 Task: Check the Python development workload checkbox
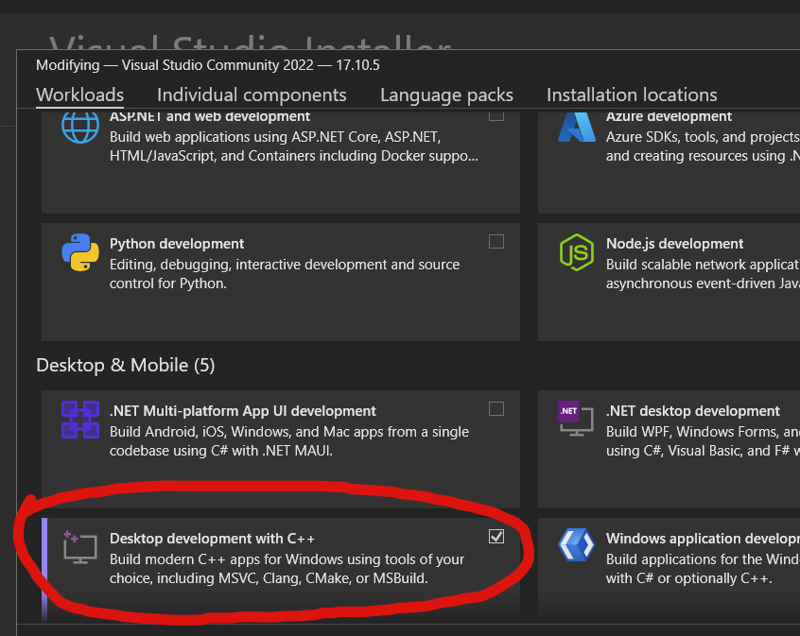(496, 241)
